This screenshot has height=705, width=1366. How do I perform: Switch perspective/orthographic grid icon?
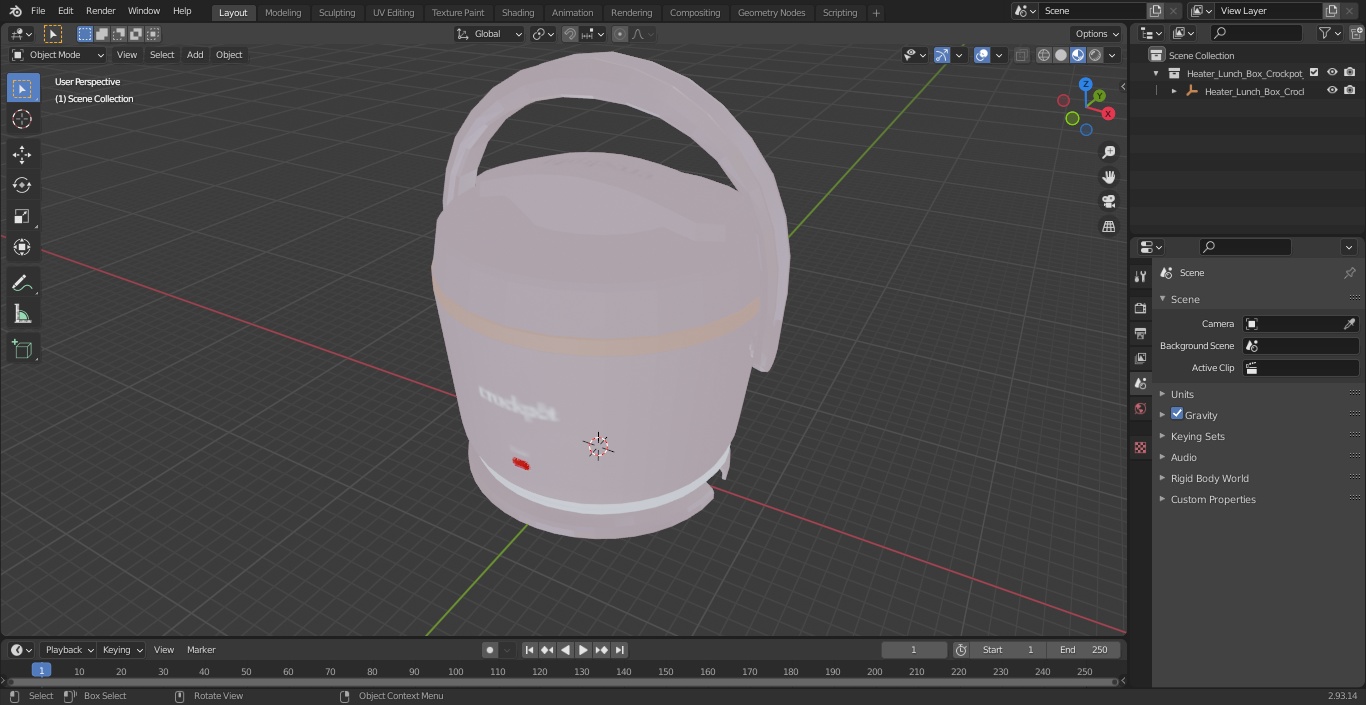point(1108,227)
